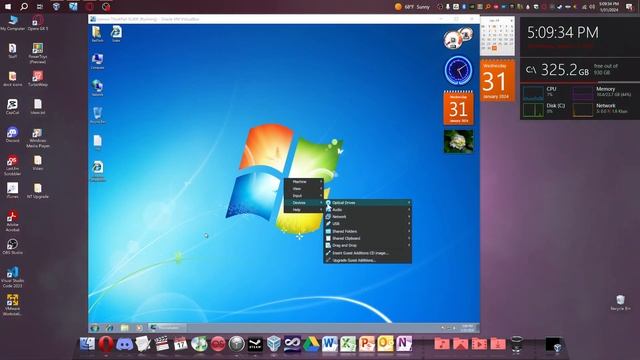Click Windows 7 guest Start orb

95,328
